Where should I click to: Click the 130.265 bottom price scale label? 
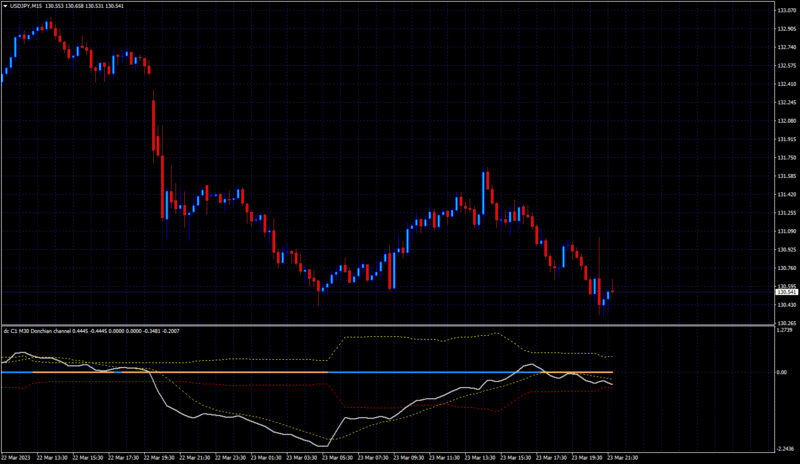(786, 323)
